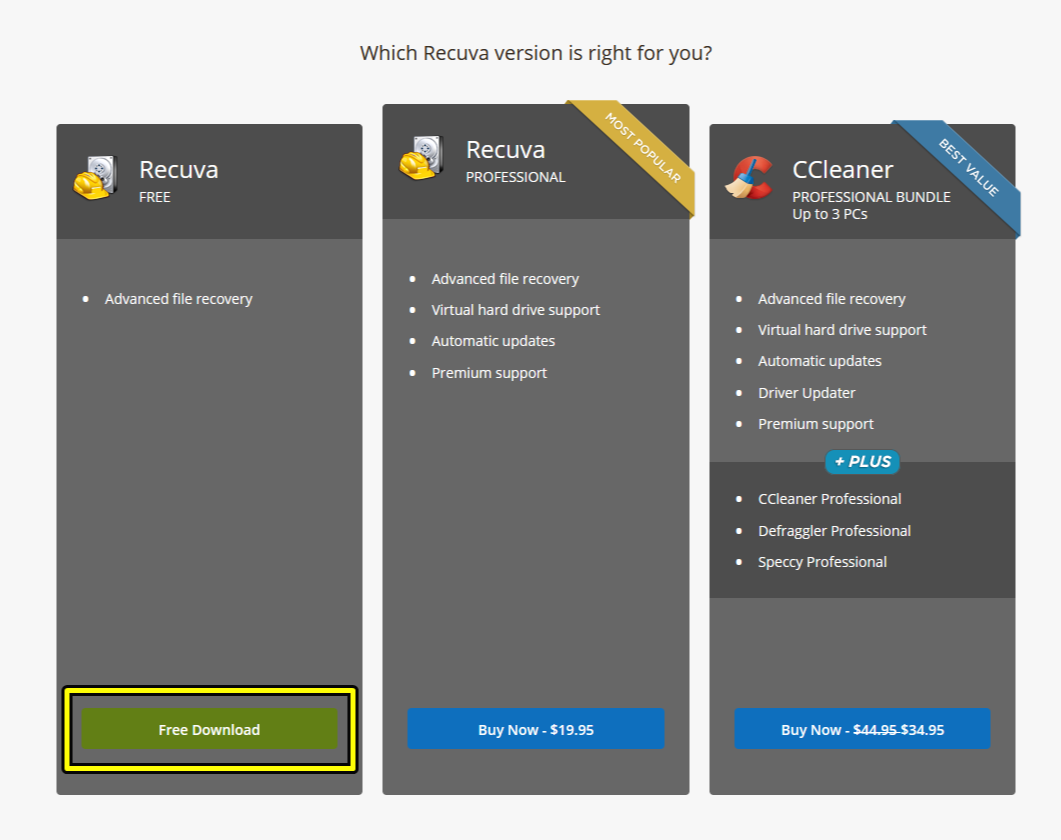1061x840 pixels.
Task: Click 'Automatic updates' in Recuva Professional card
Action: click(493, 341)
